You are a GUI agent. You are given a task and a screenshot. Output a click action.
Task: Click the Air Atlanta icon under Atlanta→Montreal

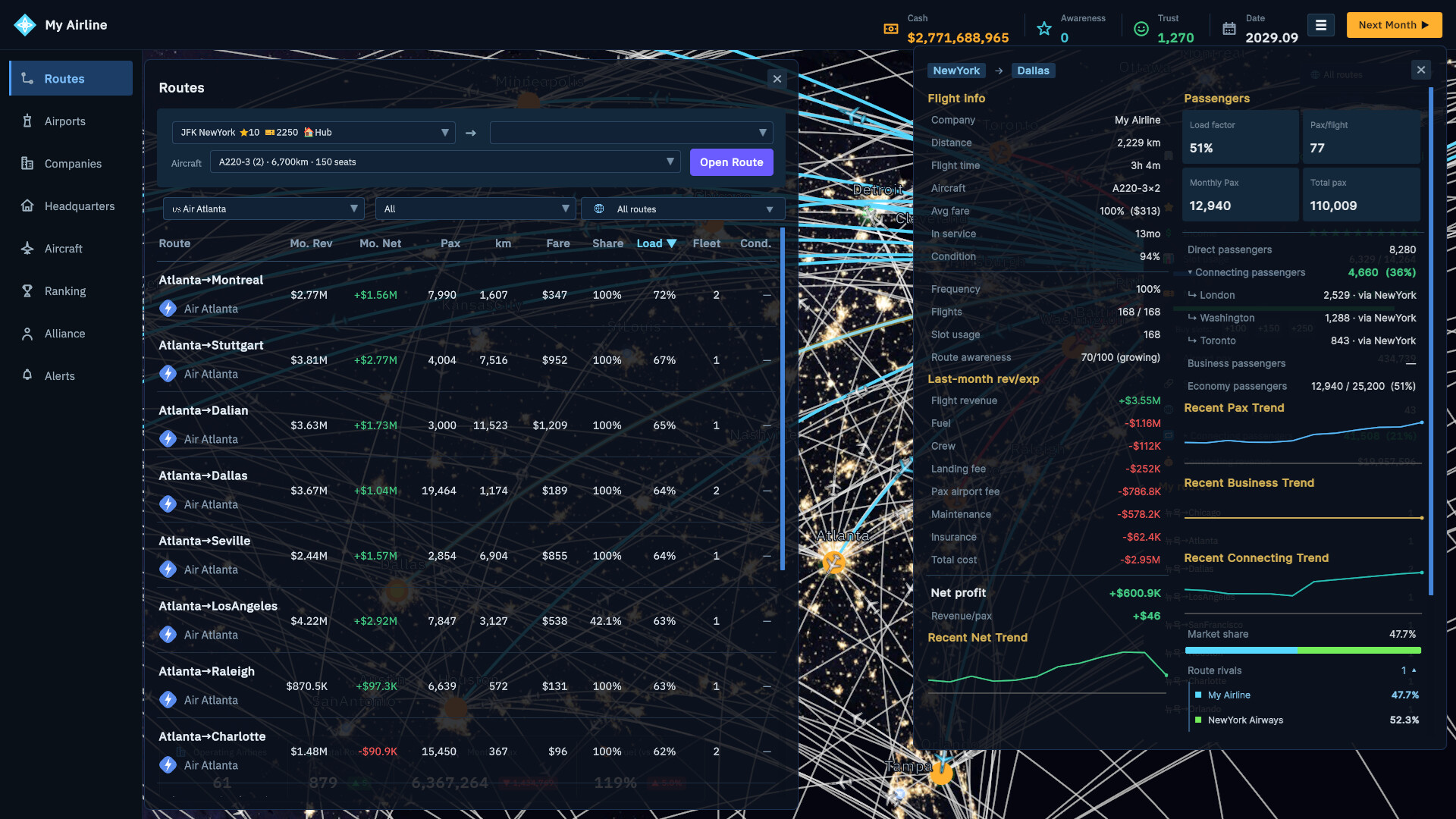click(168, 309)
